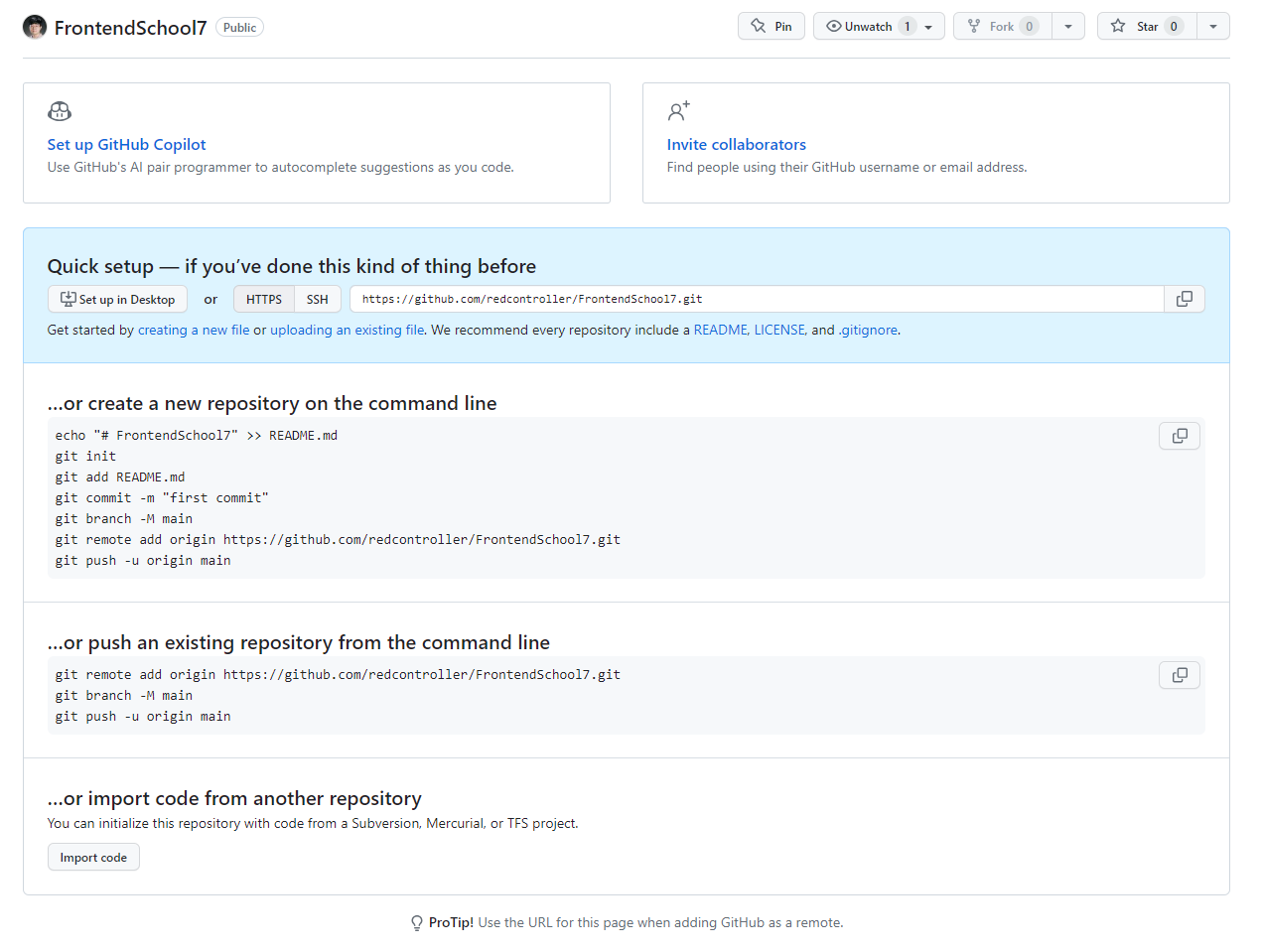Click the 'git init' command line
The height and width of the screenshot is (952, 1262).
coord(85,457)
